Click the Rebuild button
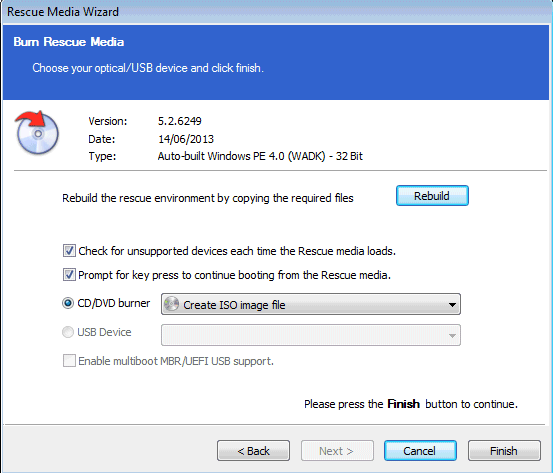 click(432, 195)
